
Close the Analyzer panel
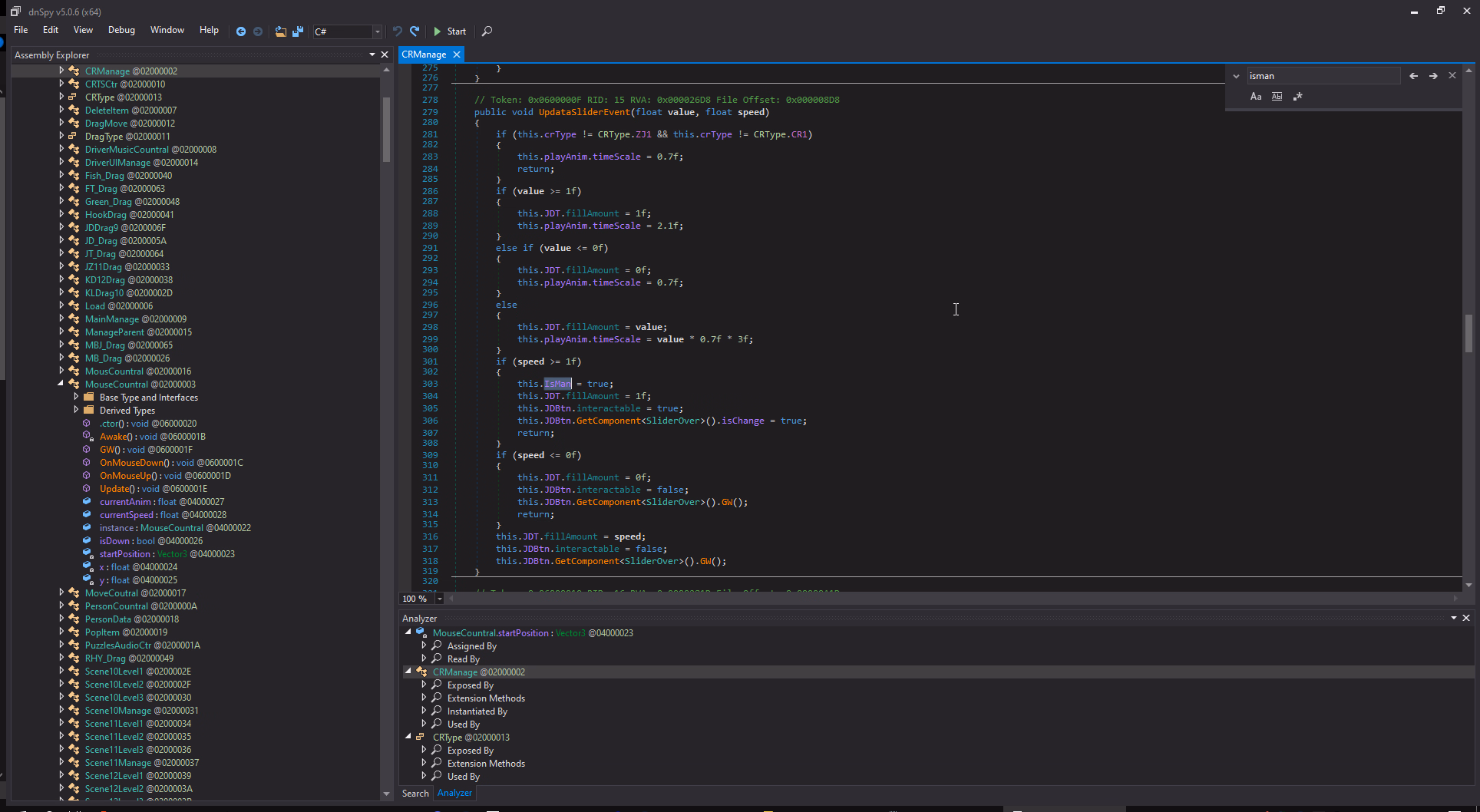click(x=1466, y=618)
